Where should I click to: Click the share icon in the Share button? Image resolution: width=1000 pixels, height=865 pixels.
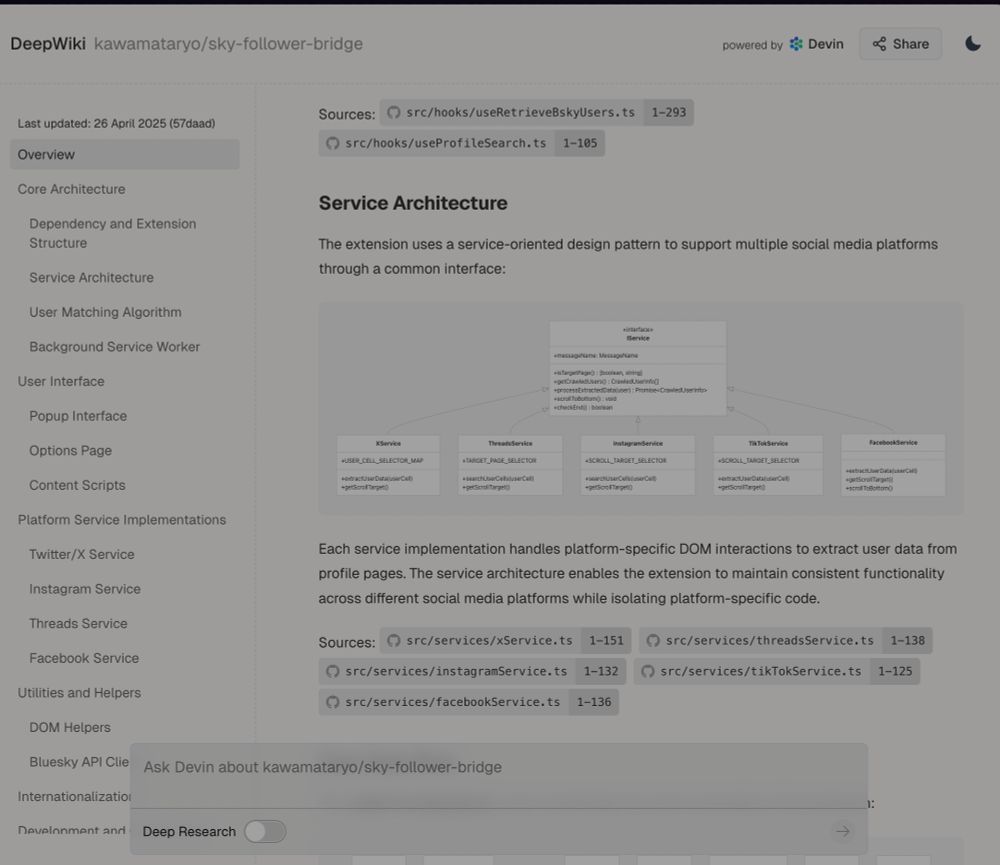coord(879,44)
